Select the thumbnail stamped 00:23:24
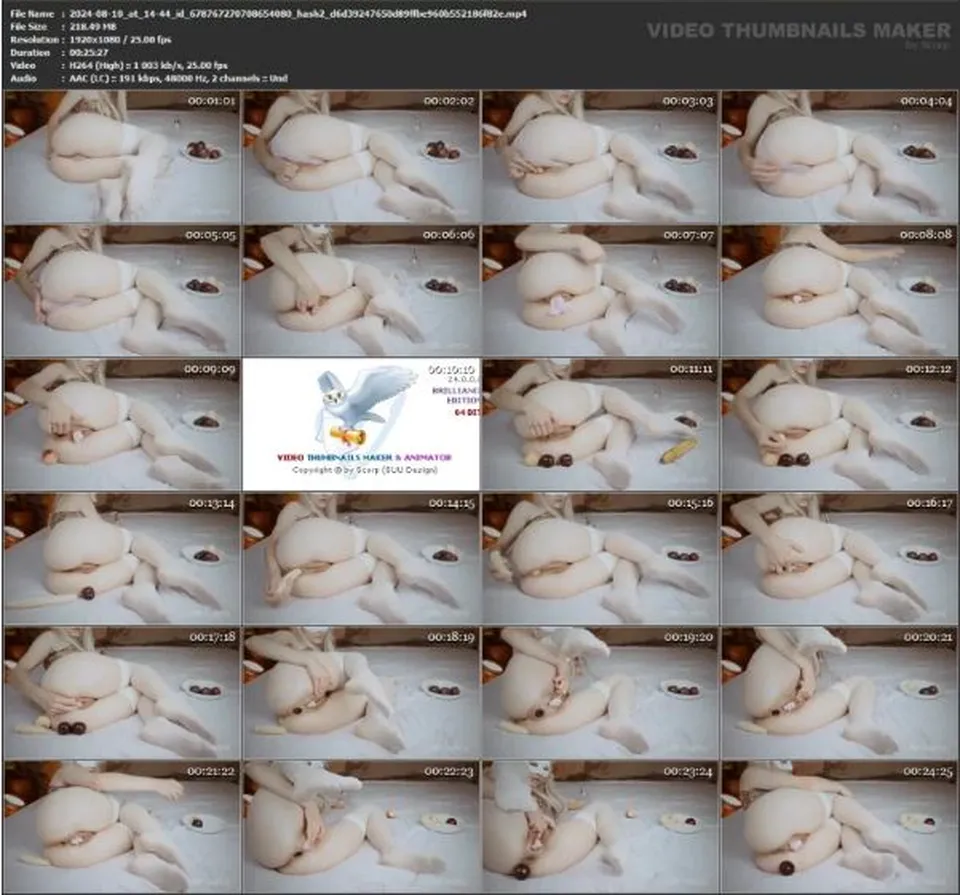This screenshot has width=960, height=895. click(x=600, y=827)
